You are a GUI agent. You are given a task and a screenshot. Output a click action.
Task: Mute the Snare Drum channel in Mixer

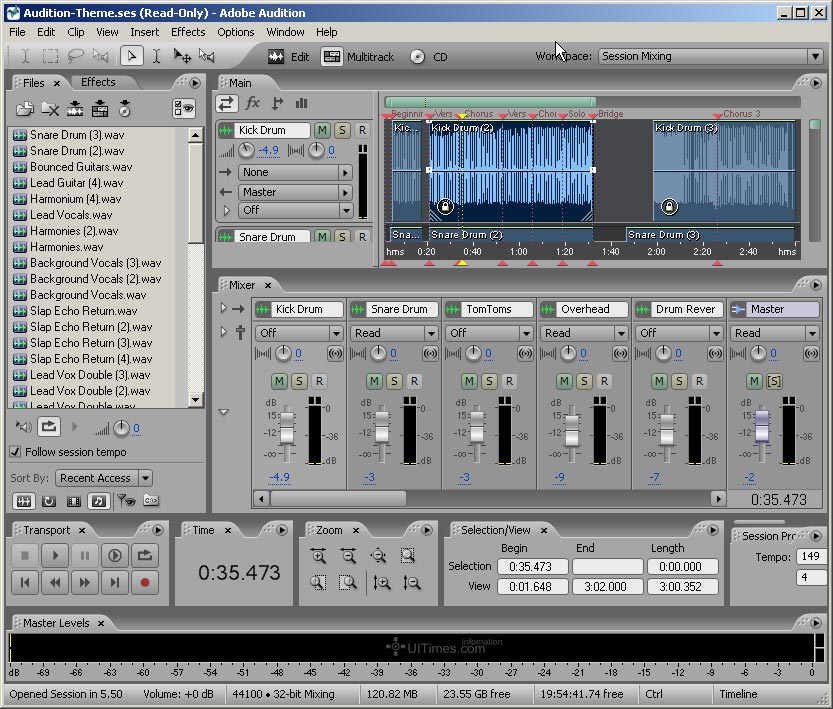pyautogui.click(x=374, y=381)
